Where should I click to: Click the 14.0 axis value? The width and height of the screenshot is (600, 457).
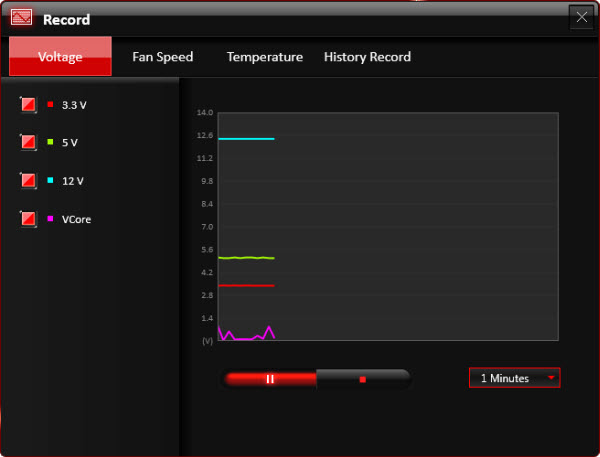pyautogui.click(x=205, y=112)
